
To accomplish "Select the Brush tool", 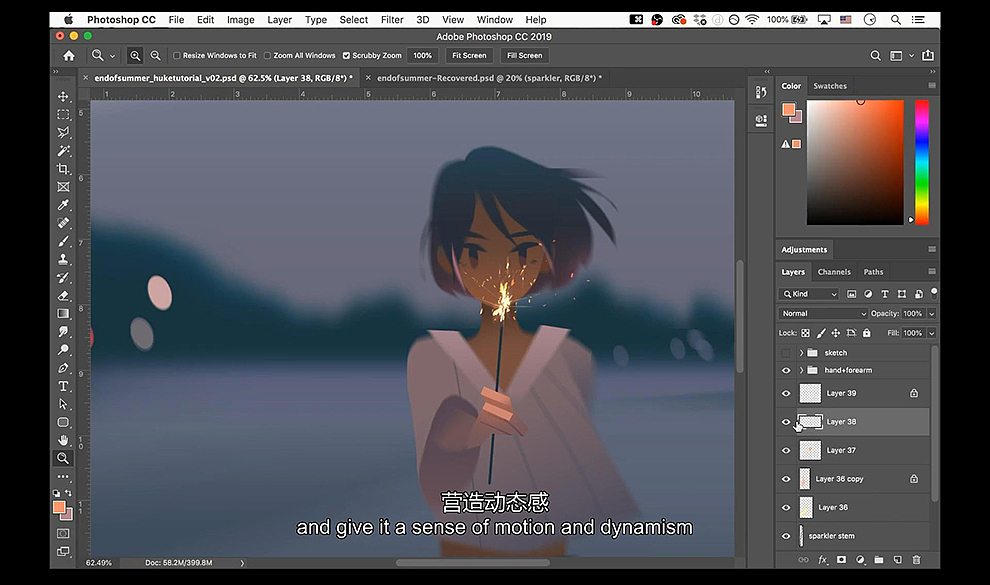I will 63,241.
